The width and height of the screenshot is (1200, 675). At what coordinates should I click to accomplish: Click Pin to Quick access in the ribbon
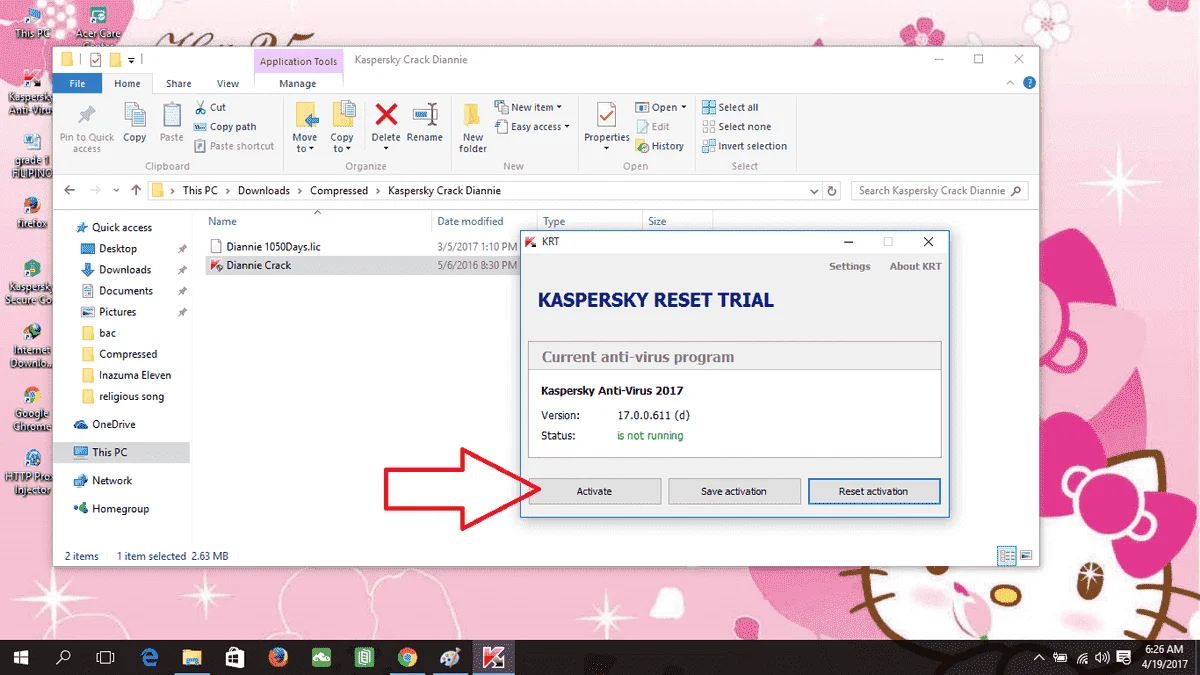tap(87, 128)
